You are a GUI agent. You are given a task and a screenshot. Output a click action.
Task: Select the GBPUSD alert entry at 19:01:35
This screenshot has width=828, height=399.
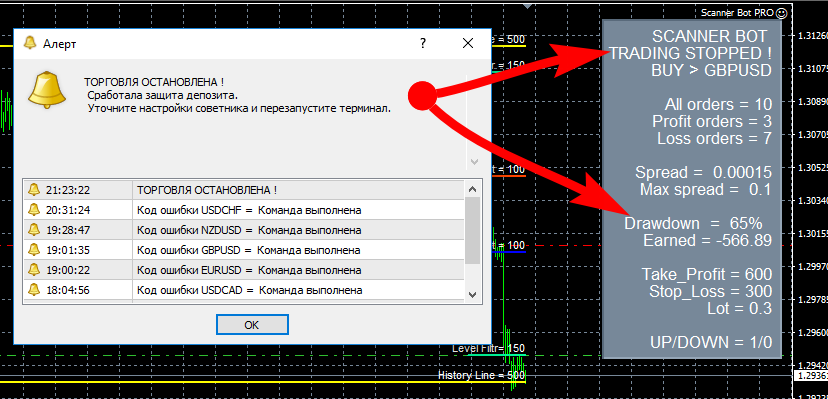point(243,250)
